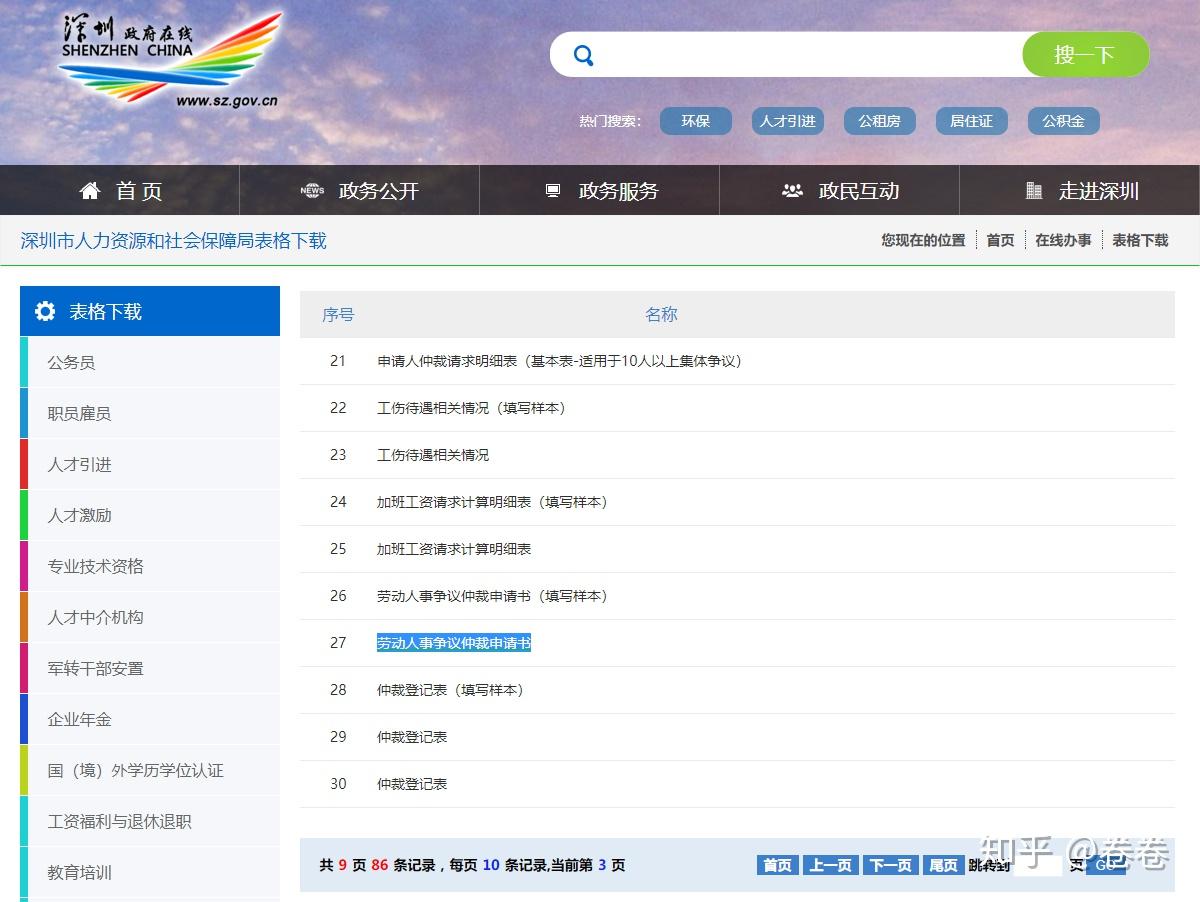
Task: Open the 首页 main navigation tab
Action: (120, 190)
